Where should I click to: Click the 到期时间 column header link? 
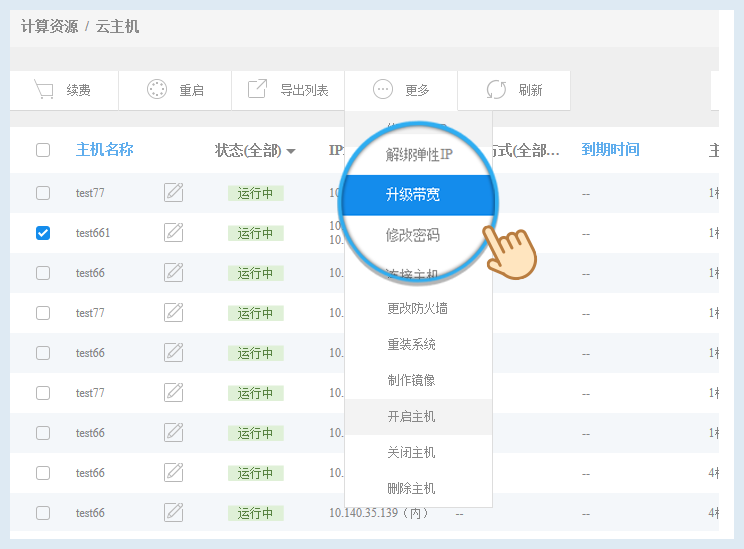610,150
